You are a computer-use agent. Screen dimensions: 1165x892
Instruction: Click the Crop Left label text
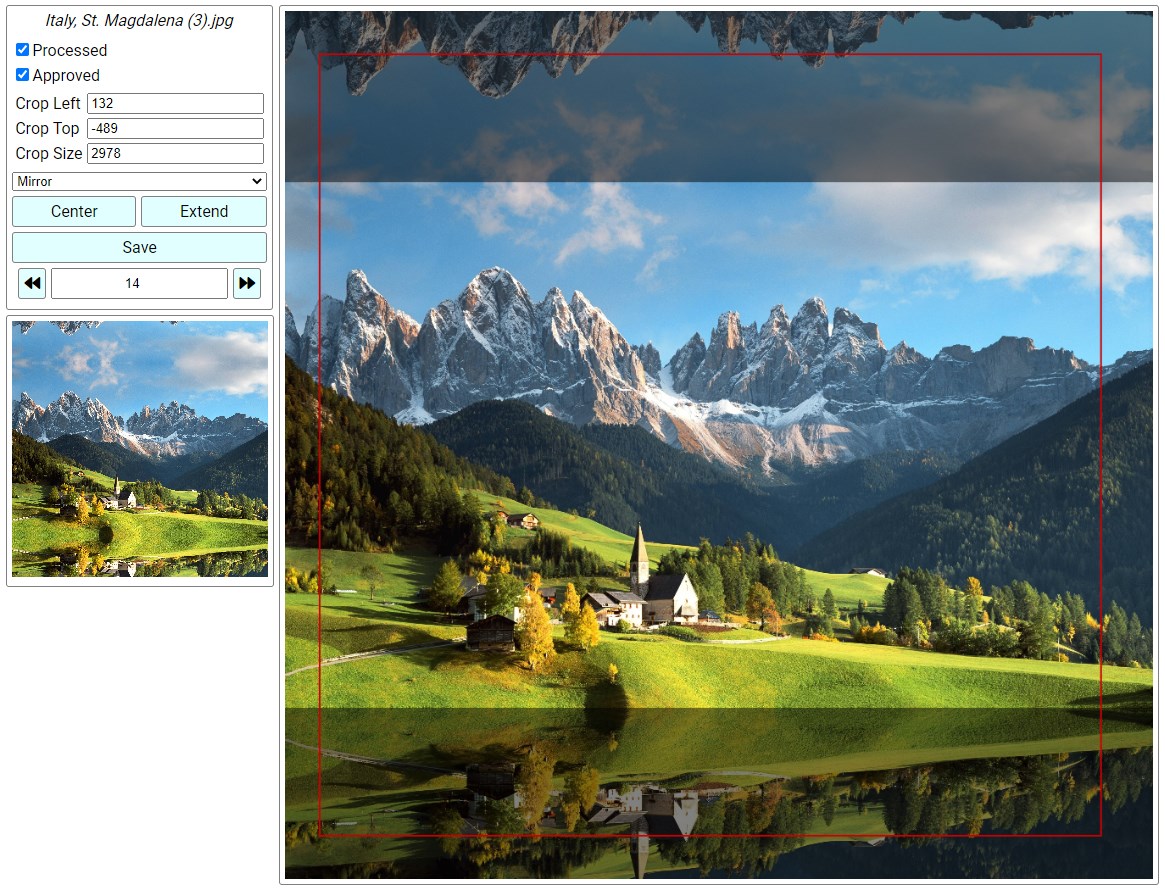point(48,104)
